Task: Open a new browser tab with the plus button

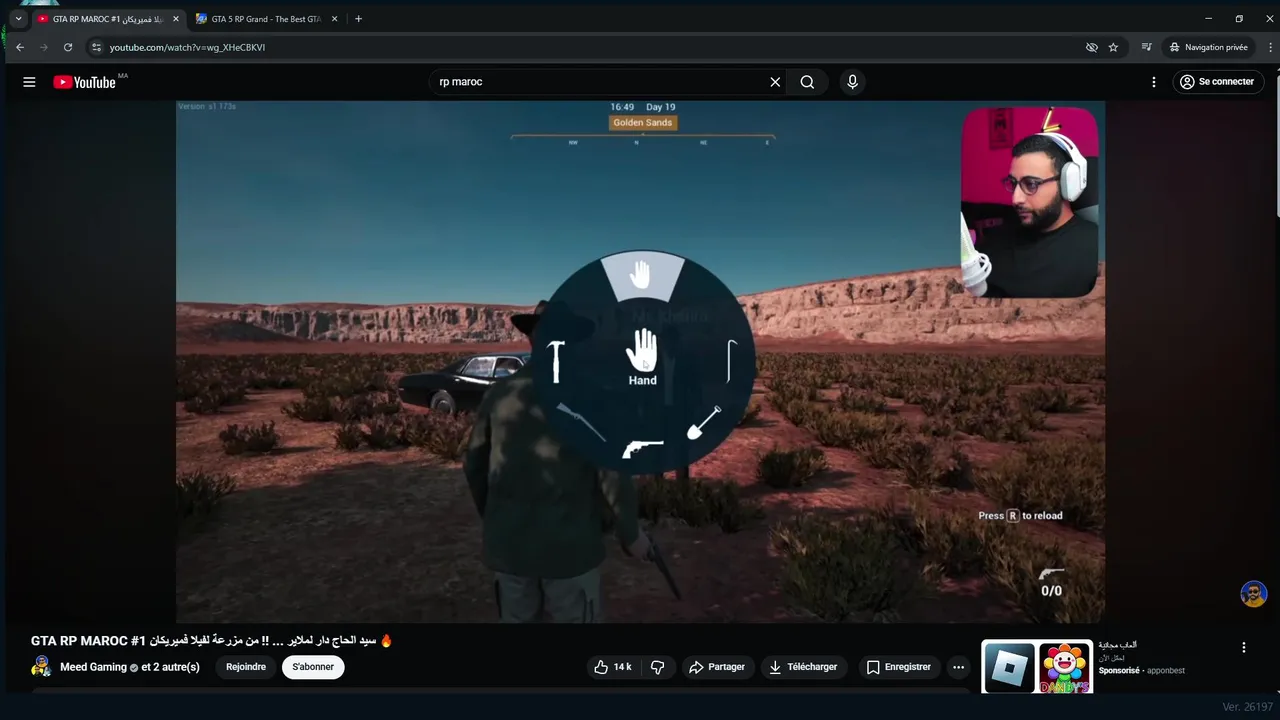Action: (x=359, y=19)
